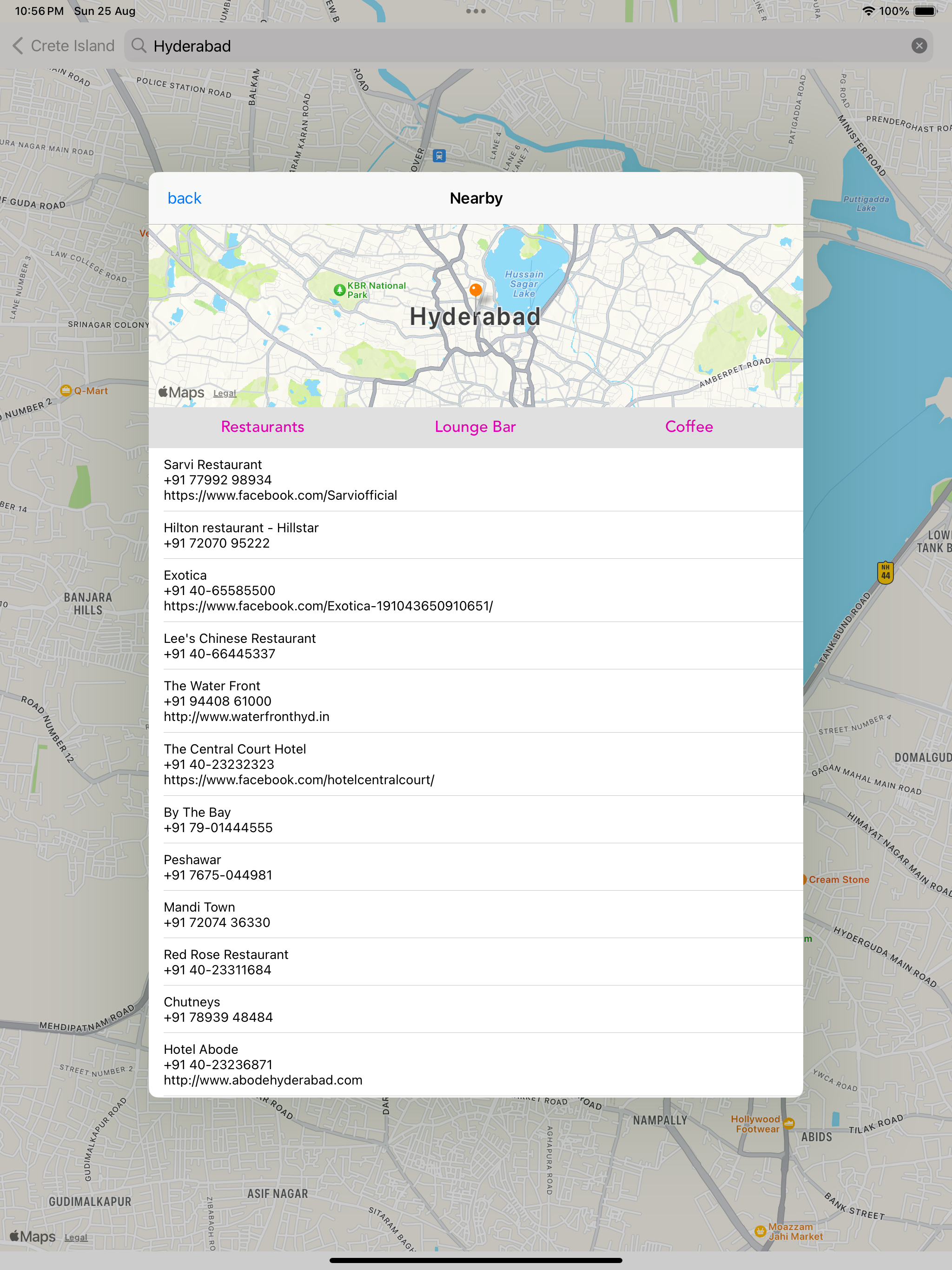Tap phone number +91 40-66445337
This screenshot has height=1270, width=952.
pyautogui.click(x=219, y=654)
